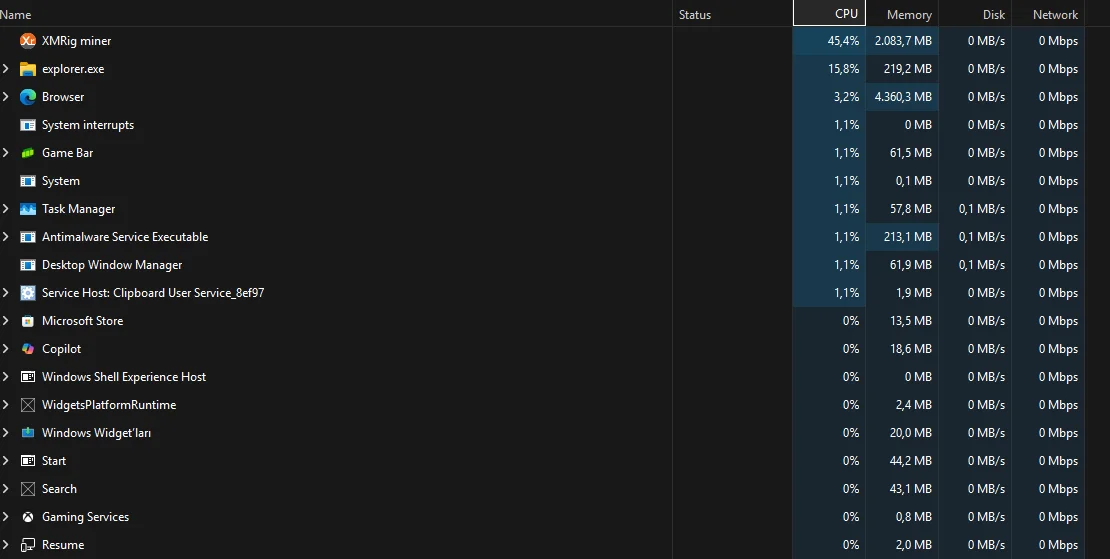Viewport: 1110px width, 559px height.
Task: Sort by the Disk column header
Action: pos(975,14)
